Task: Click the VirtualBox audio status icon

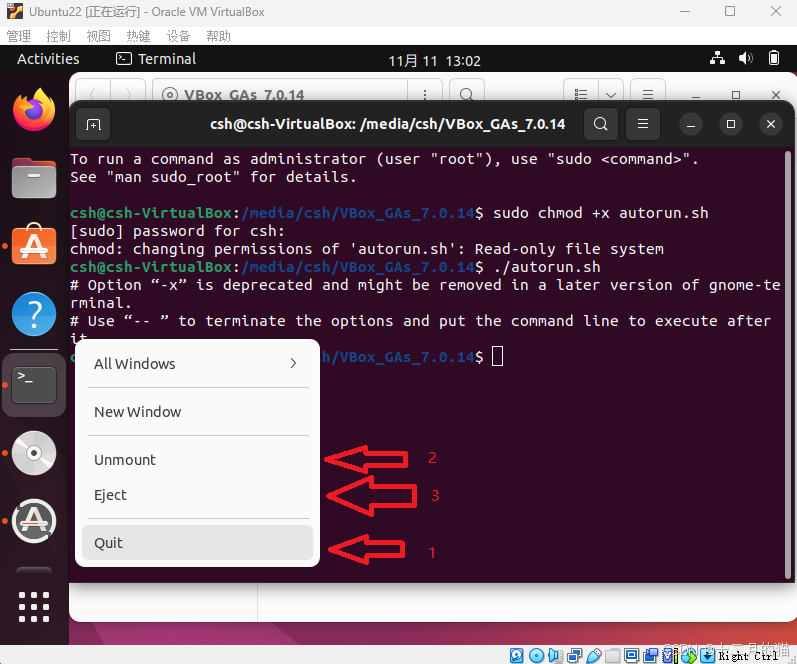Action: 555,655
